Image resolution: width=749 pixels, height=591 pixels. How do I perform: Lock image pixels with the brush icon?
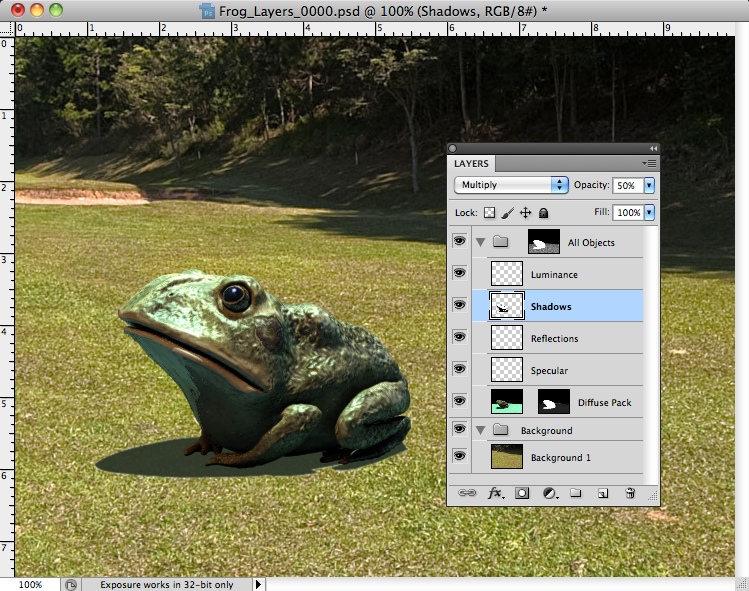[507, 213]
